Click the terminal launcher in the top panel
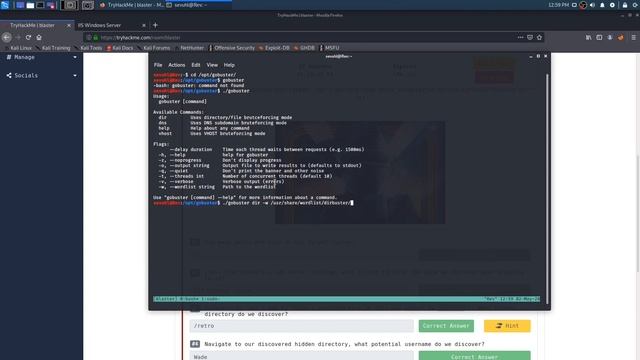The image size is (640, 360). coord(40,5)
